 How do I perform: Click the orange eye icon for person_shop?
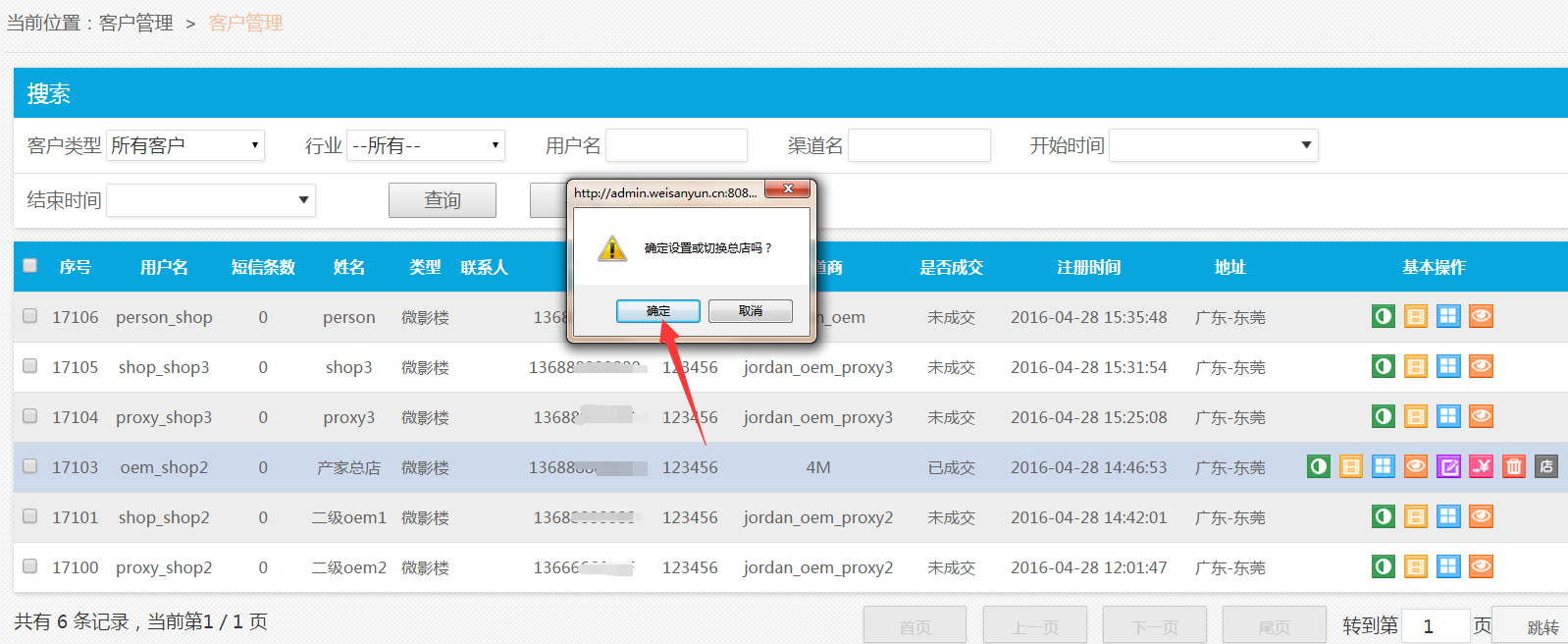click(1481, 316)
